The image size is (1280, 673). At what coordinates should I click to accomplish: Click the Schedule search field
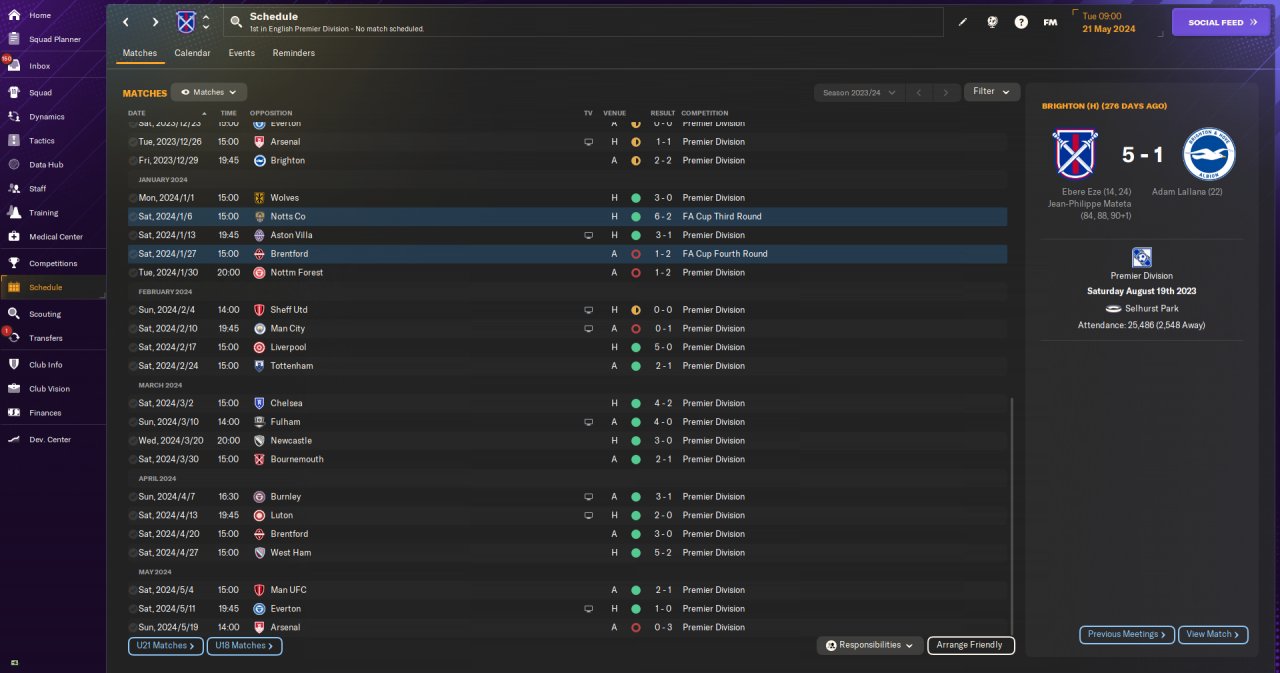click(582, 22)
